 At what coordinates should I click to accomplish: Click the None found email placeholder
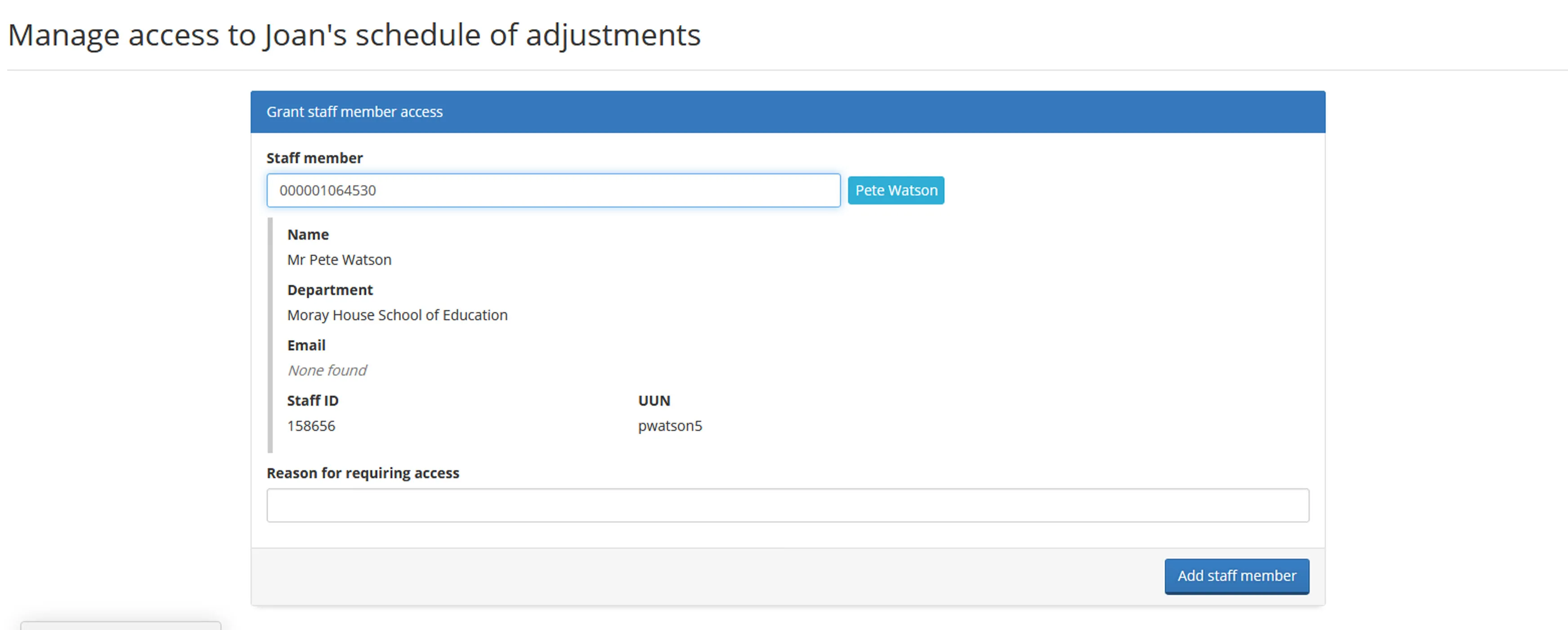tap(327, 369)
